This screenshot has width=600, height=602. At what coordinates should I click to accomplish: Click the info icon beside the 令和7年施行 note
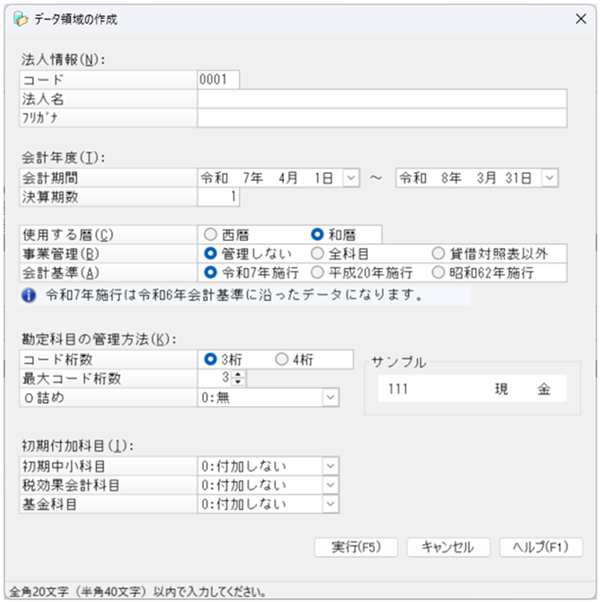27,295
